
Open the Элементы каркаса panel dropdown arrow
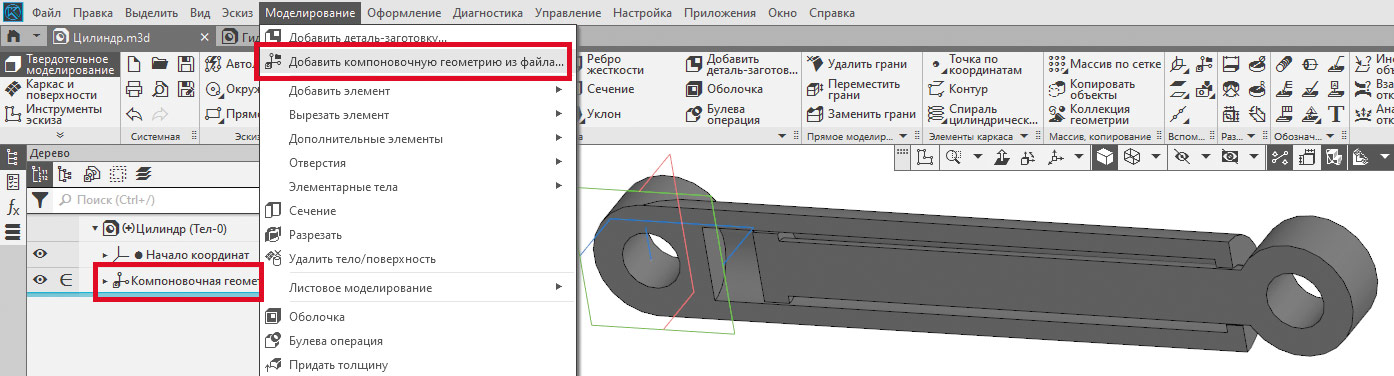pos(1024,136)
